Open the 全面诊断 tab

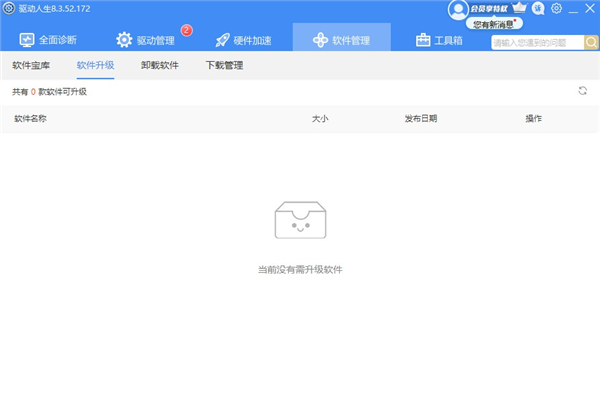pyautogui.click(x=48, y=40)
